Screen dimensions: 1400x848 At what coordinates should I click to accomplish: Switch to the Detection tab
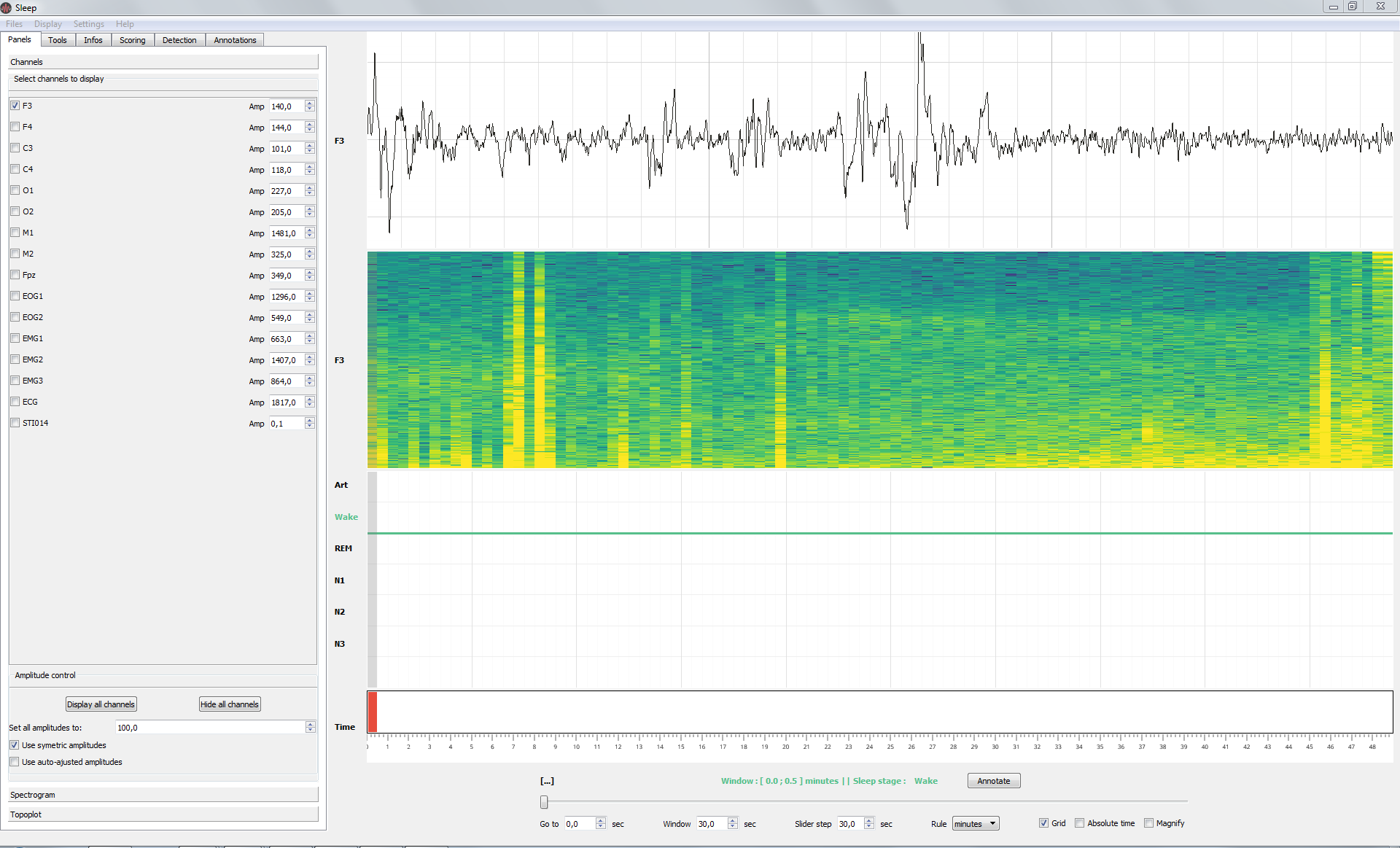pyautogui.click(x=179, y=40)
